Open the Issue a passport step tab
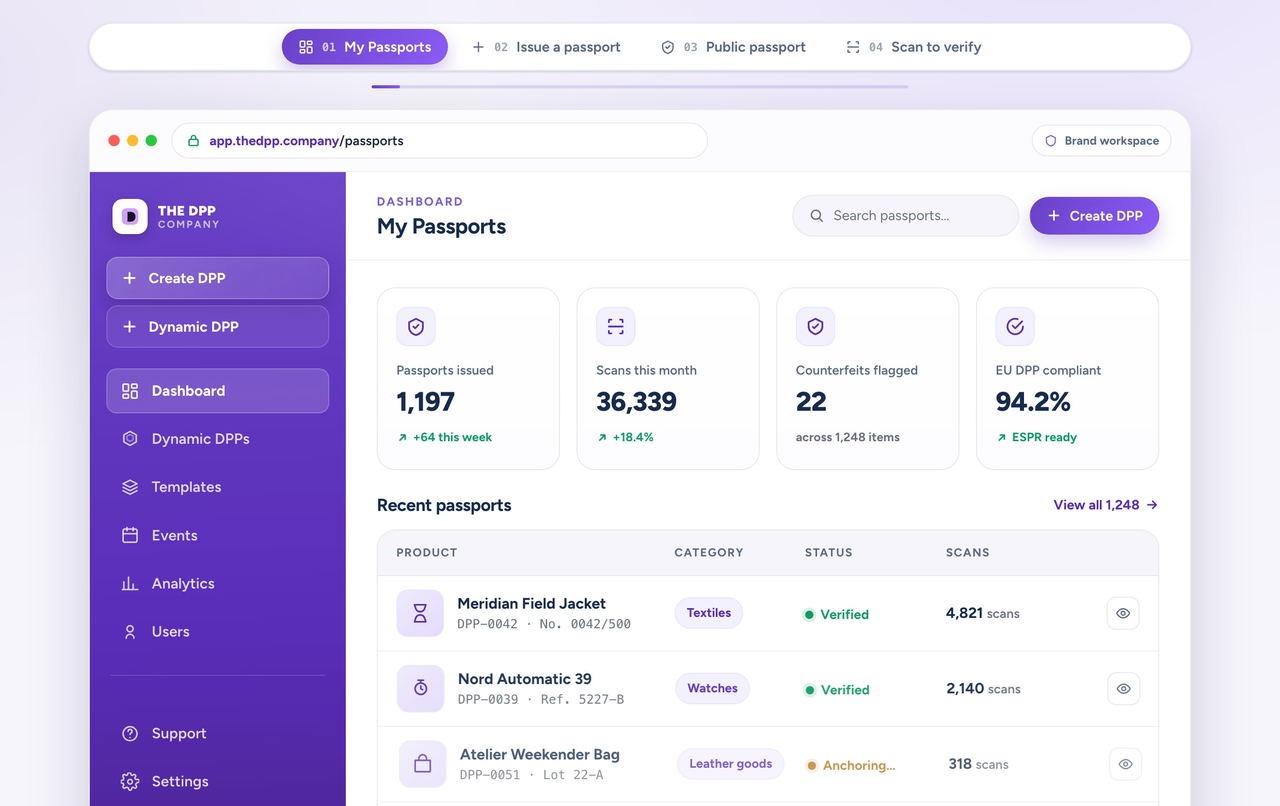1280x806 pixels. [546, 47]
